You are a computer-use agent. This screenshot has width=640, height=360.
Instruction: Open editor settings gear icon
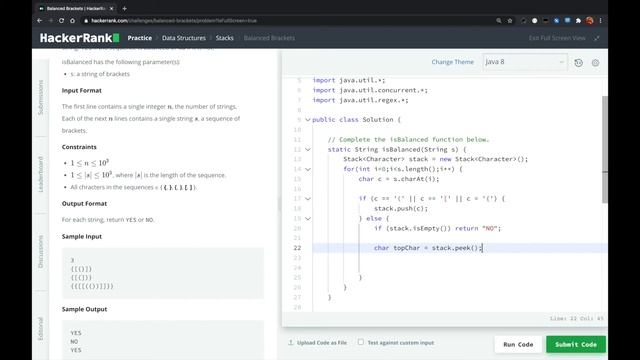[x=596, y=63]
